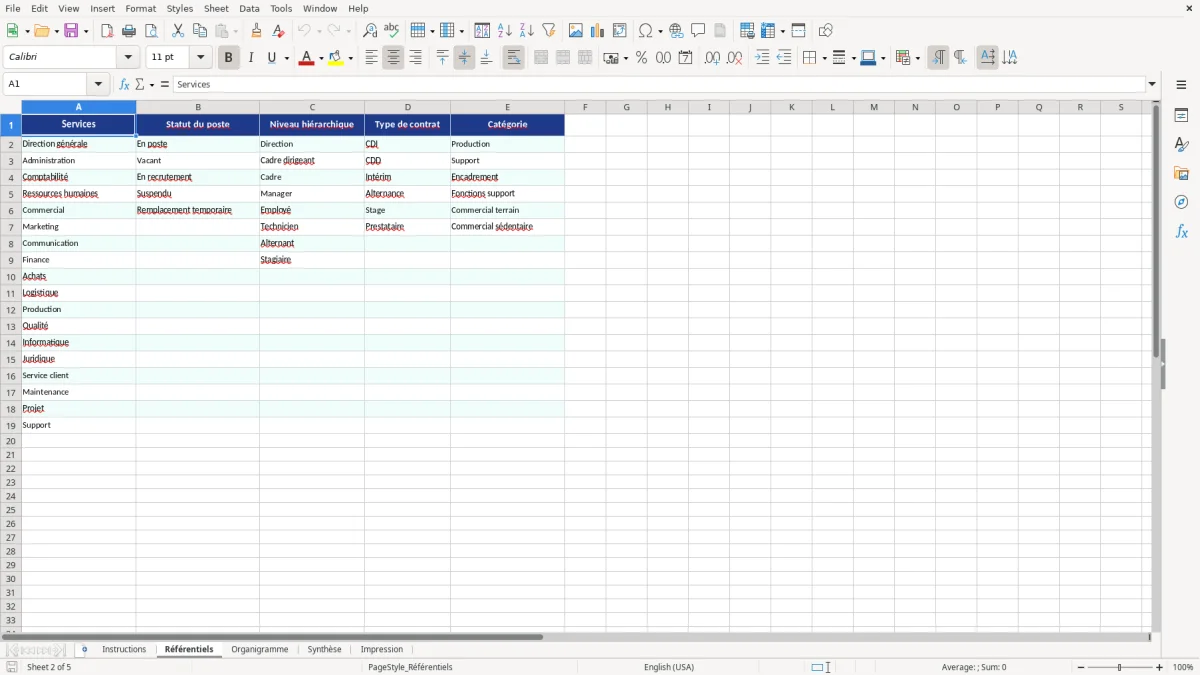Expand Font Name dropdown for Calibri
The height and width of the screenshot is (675, 1200).
pyautogui.click(x=129, y=58)
